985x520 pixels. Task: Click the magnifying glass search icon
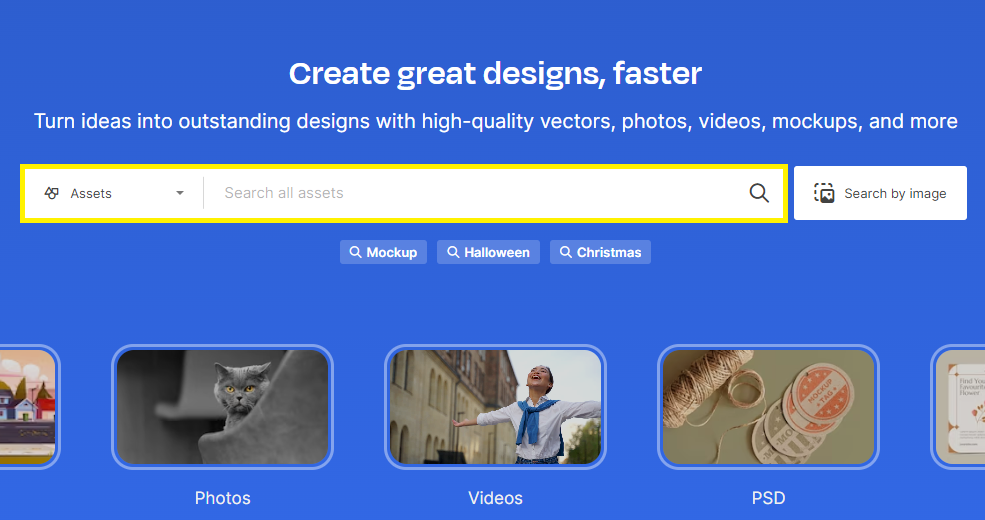pos(759,193)
